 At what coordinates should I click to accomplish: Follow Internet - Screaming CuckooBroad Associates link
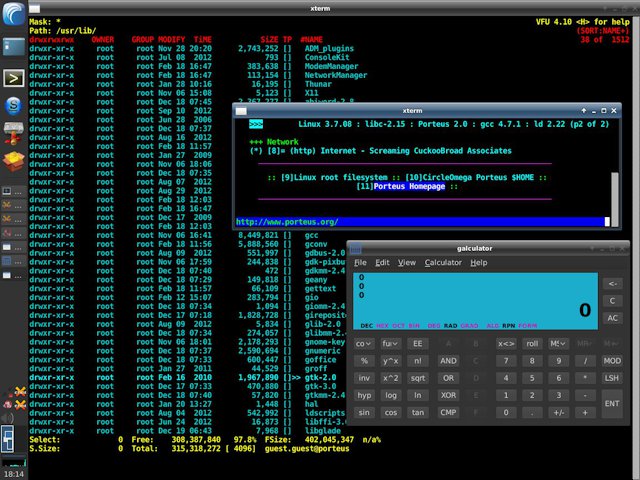pos(416,151)
